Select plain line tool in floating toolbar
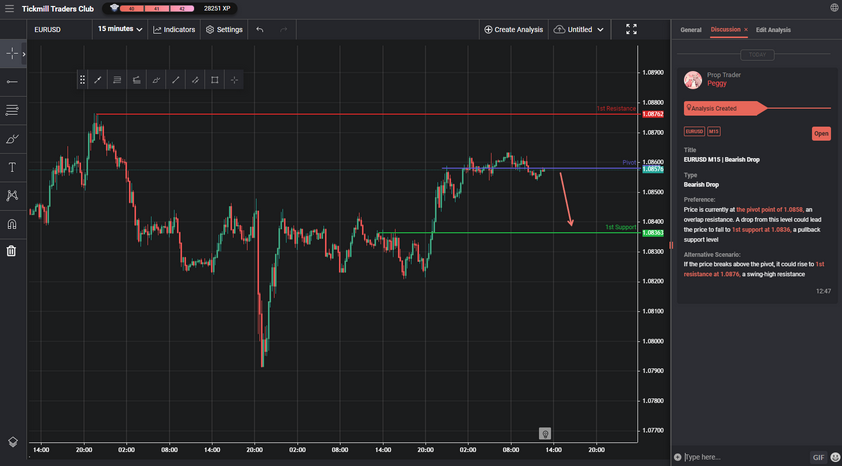 [x=175, y=80]
